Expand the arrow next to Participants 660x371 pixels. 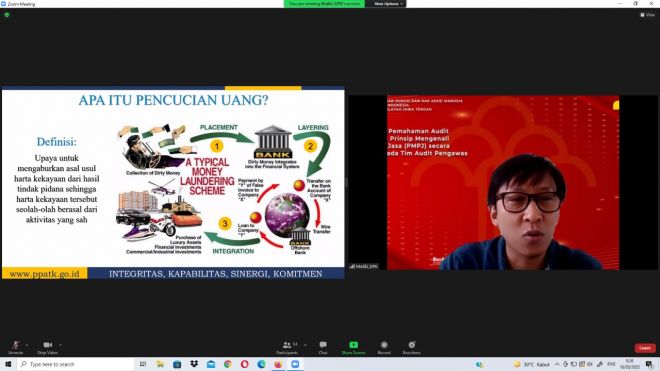(x=305, y=345)
